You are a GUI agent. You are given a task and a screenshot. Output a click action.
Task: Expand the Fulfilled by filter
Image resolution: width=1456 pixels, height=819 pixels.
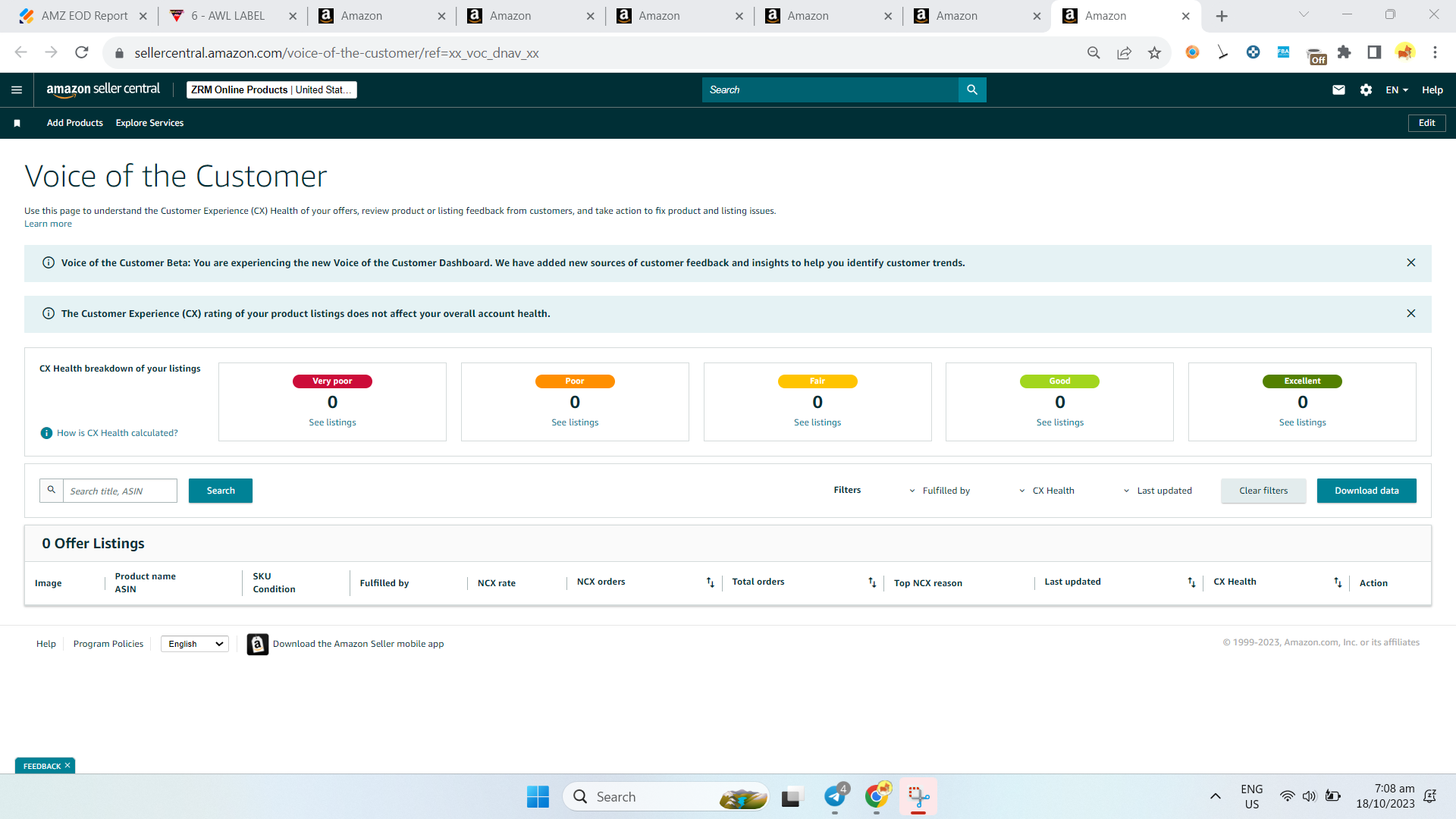[940, 491]
